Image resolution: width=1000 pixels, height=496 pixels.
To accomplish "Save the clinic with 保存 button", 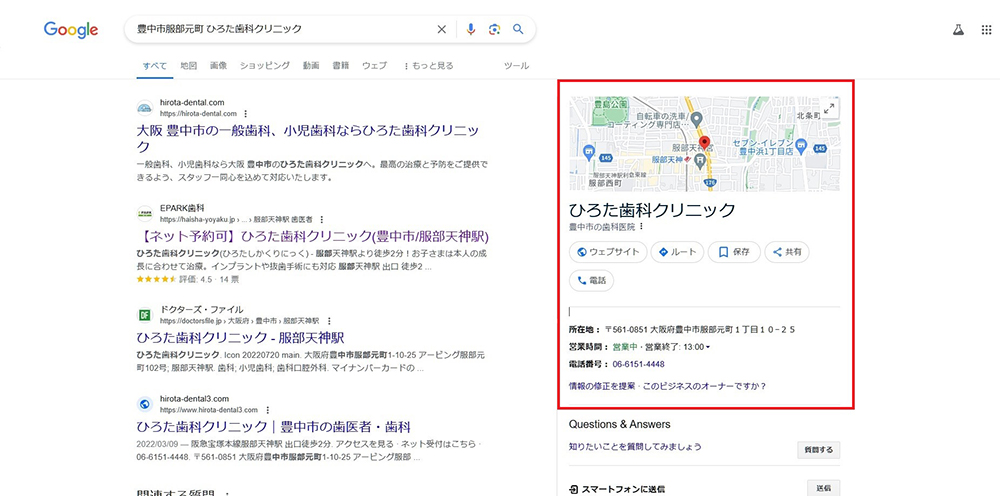I will [734, 252].
